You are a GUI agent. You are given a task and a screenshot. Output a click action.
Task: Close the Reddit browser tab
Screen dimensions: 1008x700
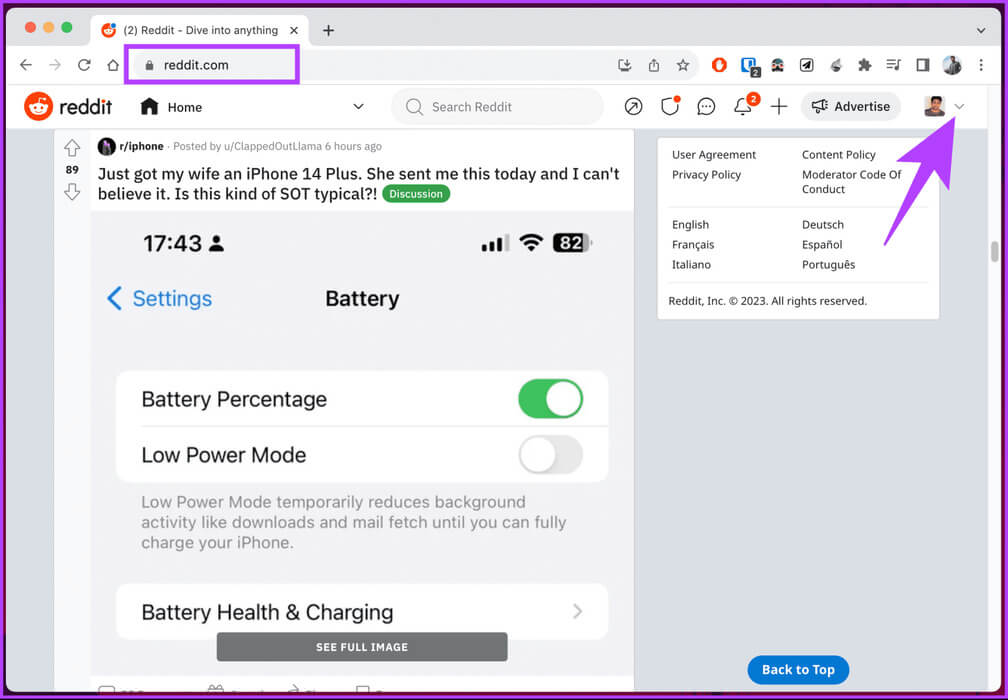click(x=294, y=30)
